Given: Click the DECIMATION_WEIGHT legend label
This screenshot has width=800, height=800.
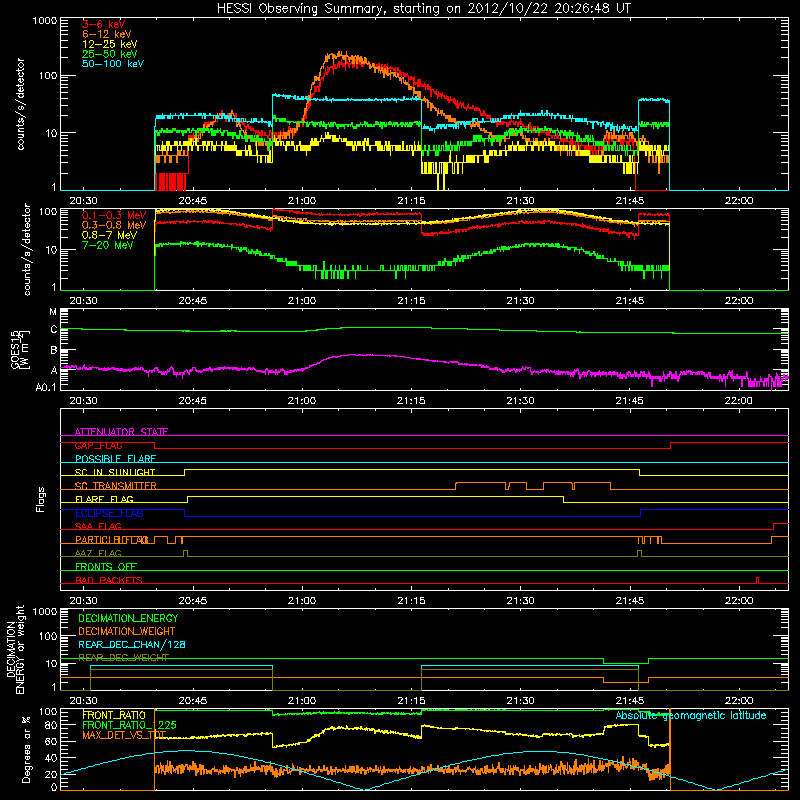Looking at the screenshot, I should tap(127, 631).
